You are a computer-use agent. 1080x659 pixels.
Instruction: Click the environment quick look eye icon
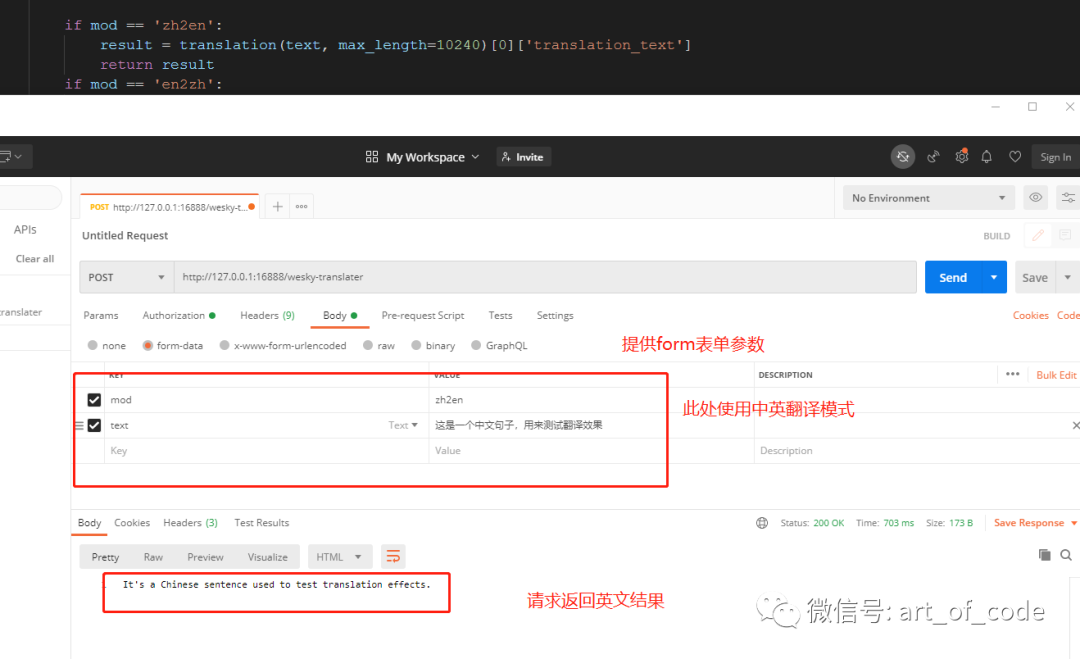1035,198
